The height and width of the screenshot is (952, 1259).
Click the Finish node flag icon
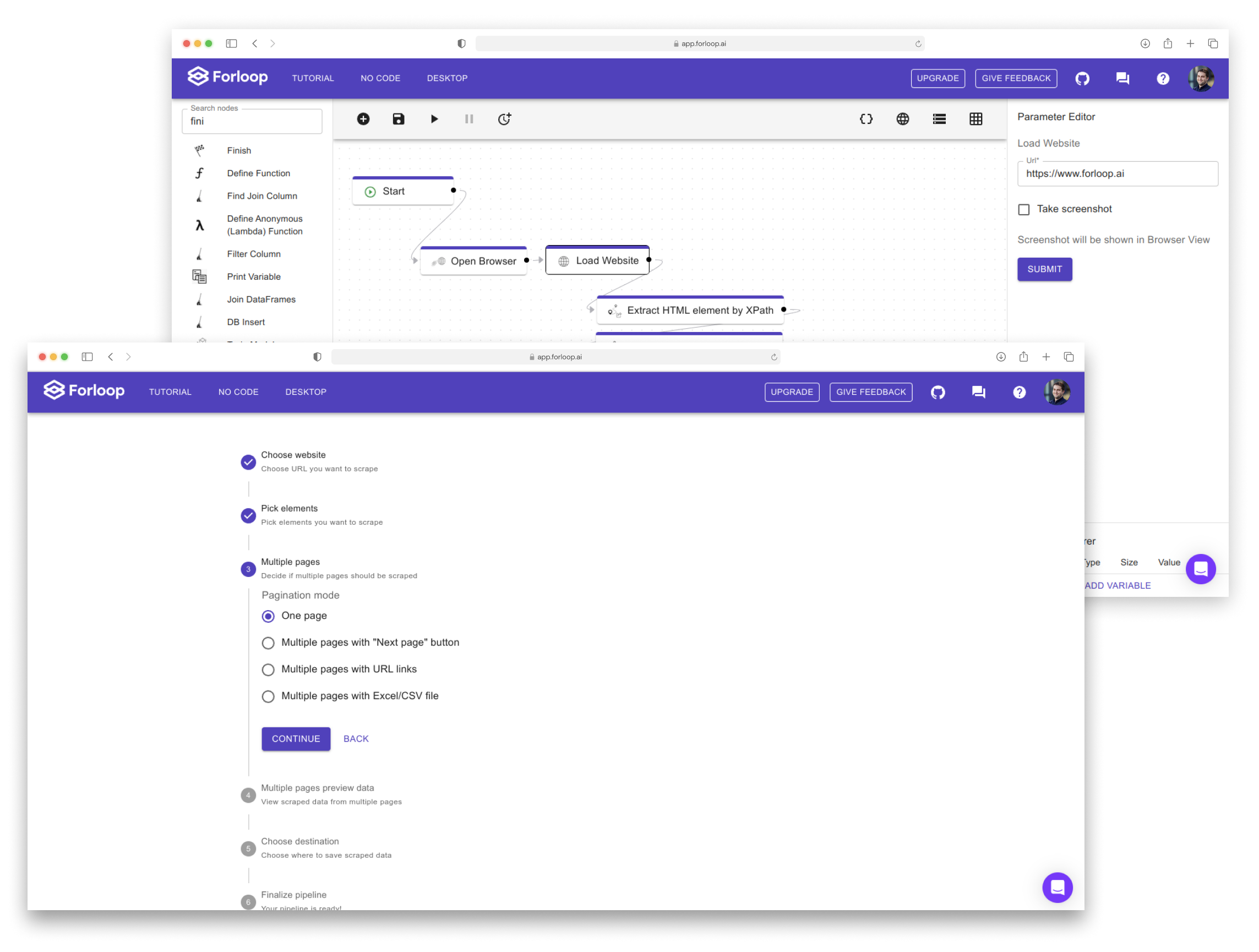[199, 150]
